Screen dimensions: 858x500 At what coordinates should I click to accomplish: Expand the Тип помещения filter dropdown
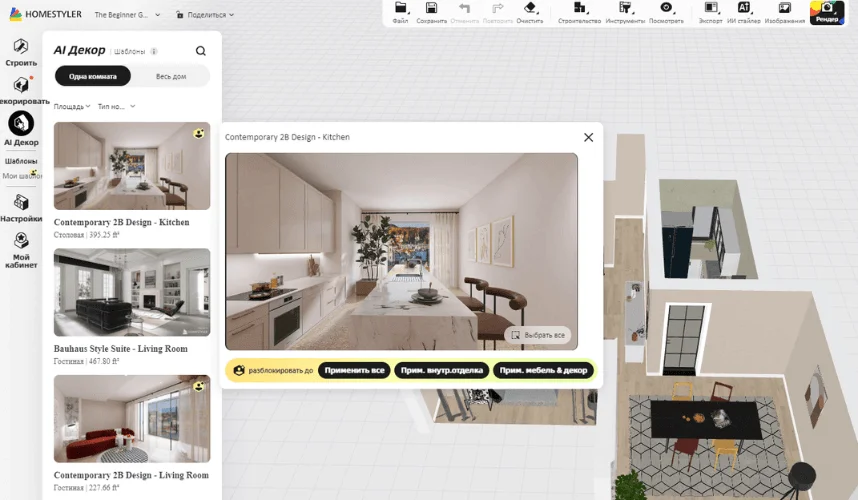tap(116, 106)
